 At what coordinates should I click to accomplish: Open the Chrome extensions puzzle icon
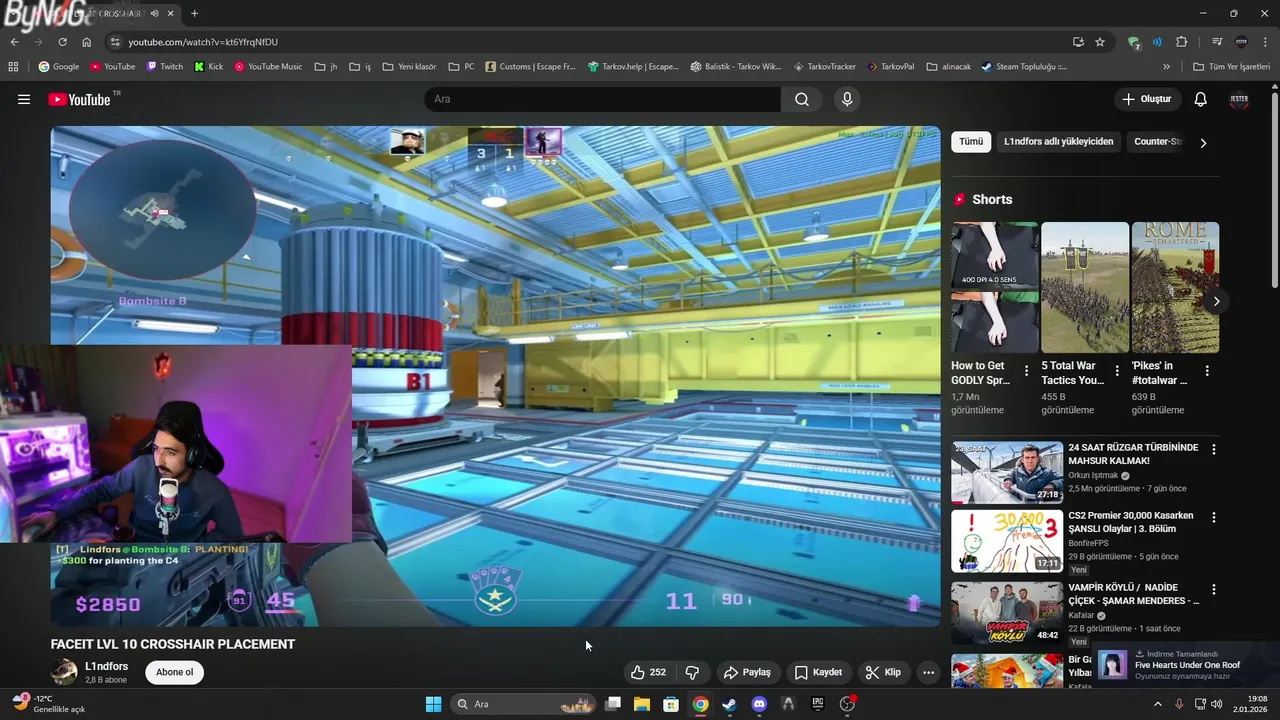tap(1182, 42)
